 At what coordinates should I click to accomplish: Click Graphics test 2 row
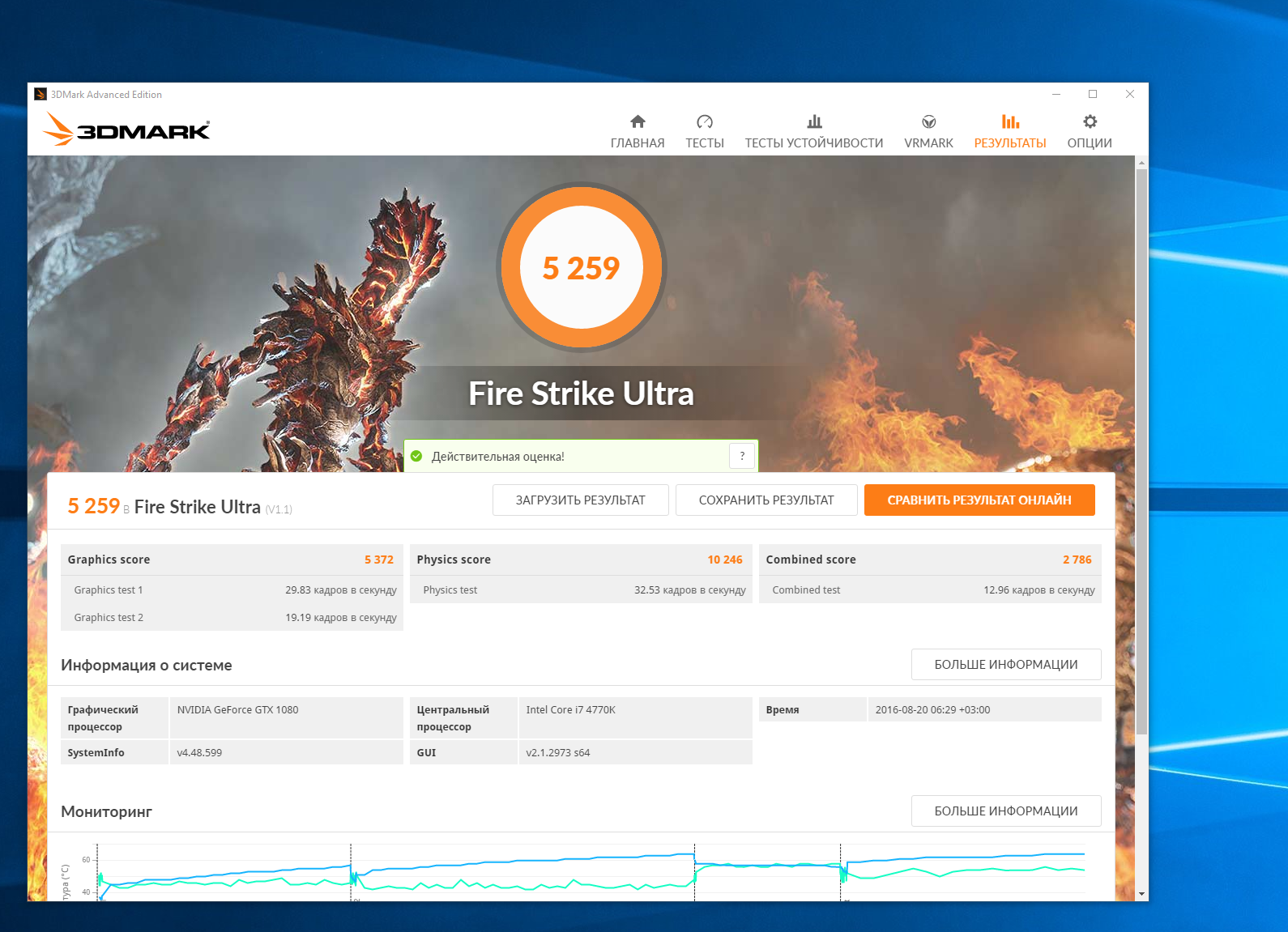tap(232, 617)
